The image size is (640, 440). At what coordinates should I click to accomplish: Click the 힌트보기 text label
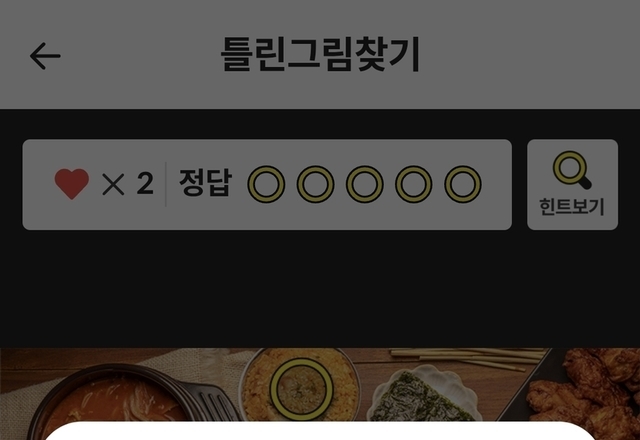tap(572, 207)
